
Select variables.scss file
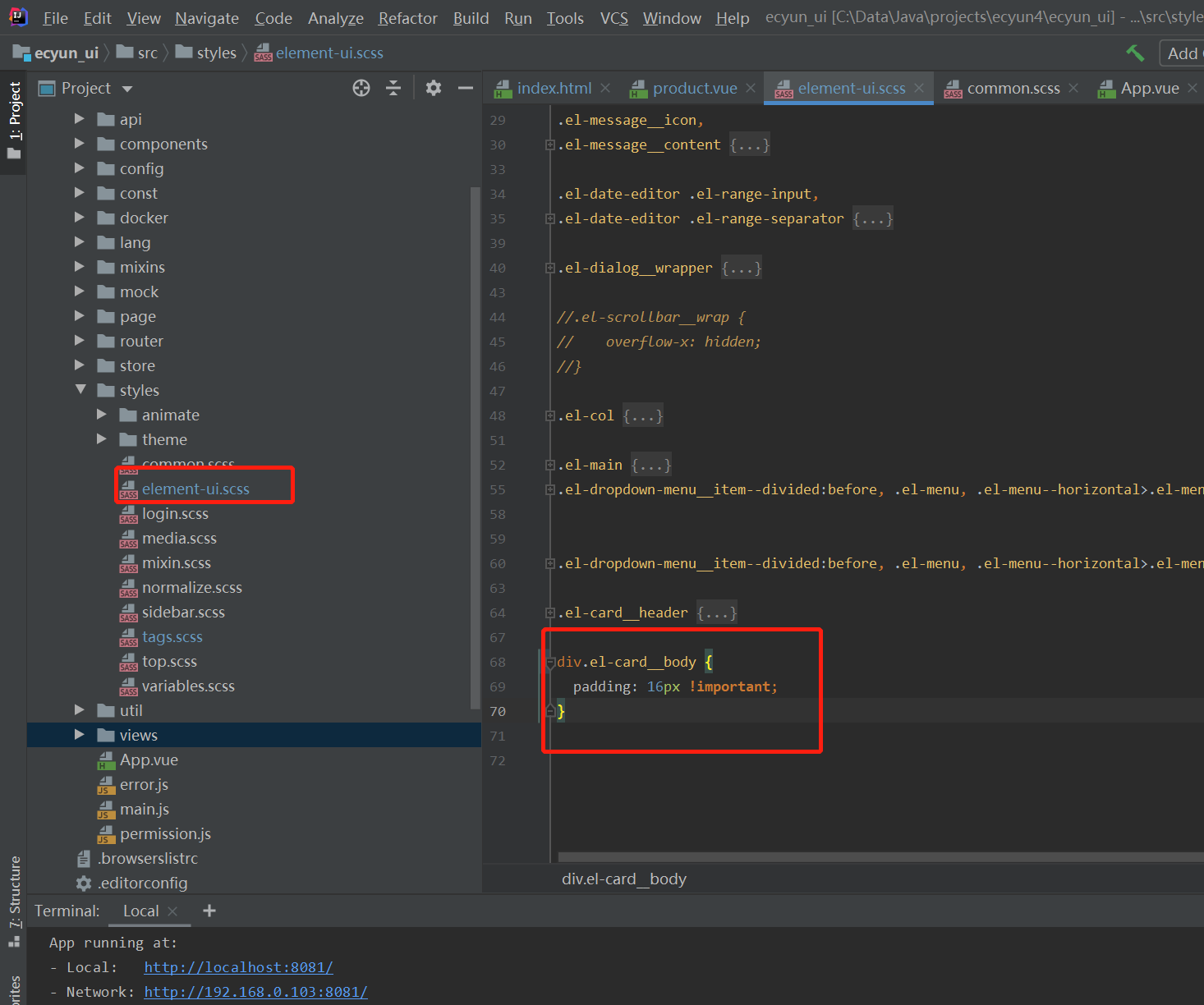(x=188, y=686)
